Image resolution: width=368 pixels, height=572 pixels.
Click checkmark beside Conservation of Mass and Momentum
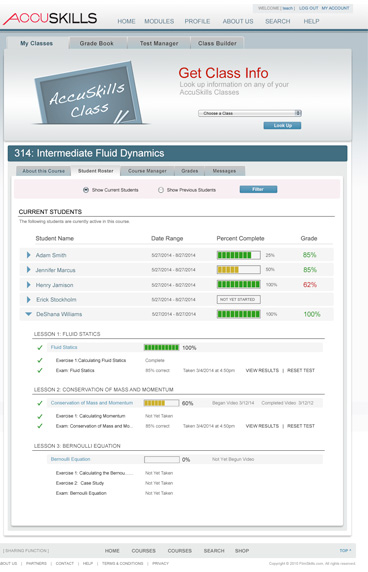click(x=40, y=403)
